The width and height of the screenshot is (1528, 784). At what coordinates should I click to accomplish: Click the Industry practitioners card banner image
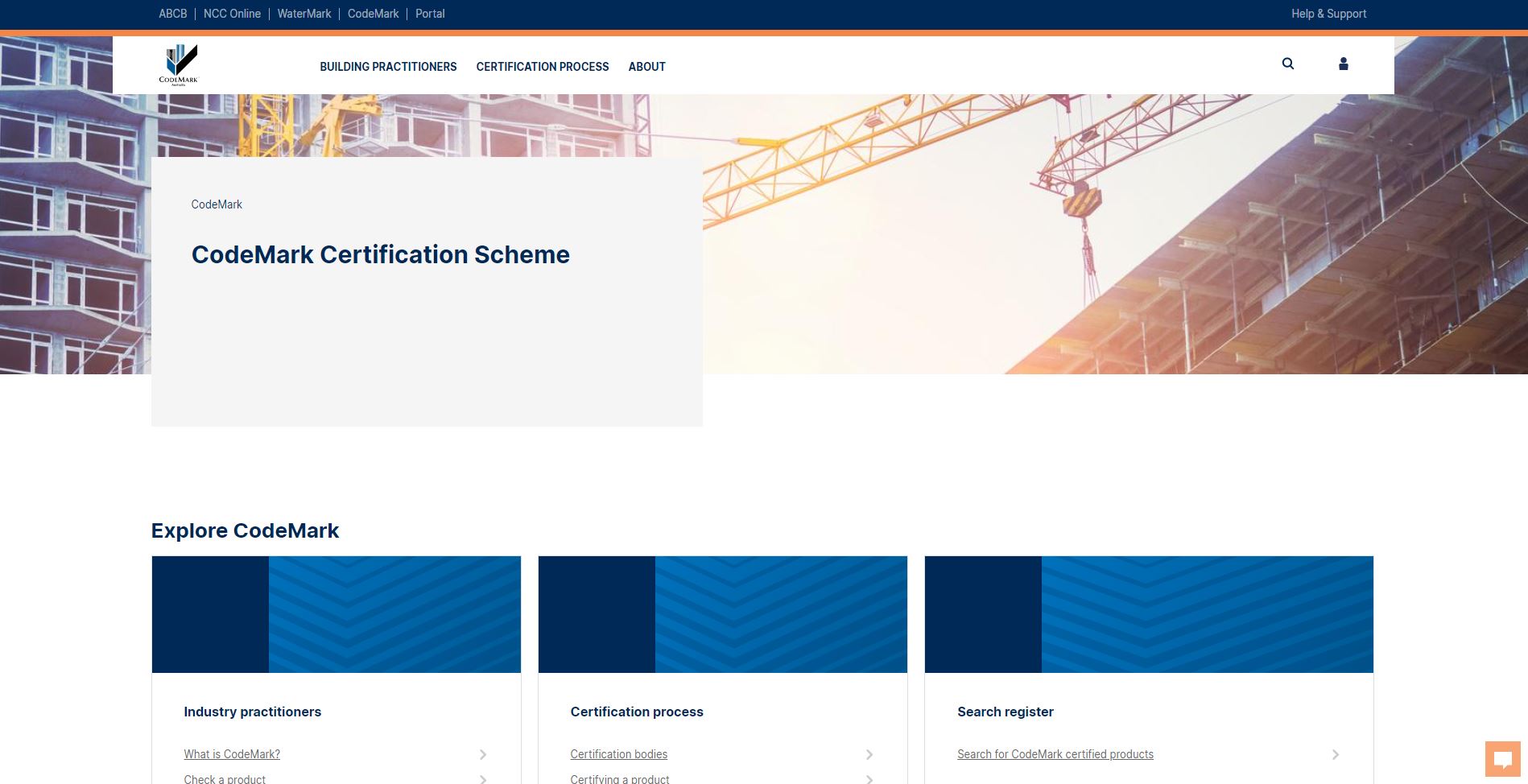[x=336, y=613]
